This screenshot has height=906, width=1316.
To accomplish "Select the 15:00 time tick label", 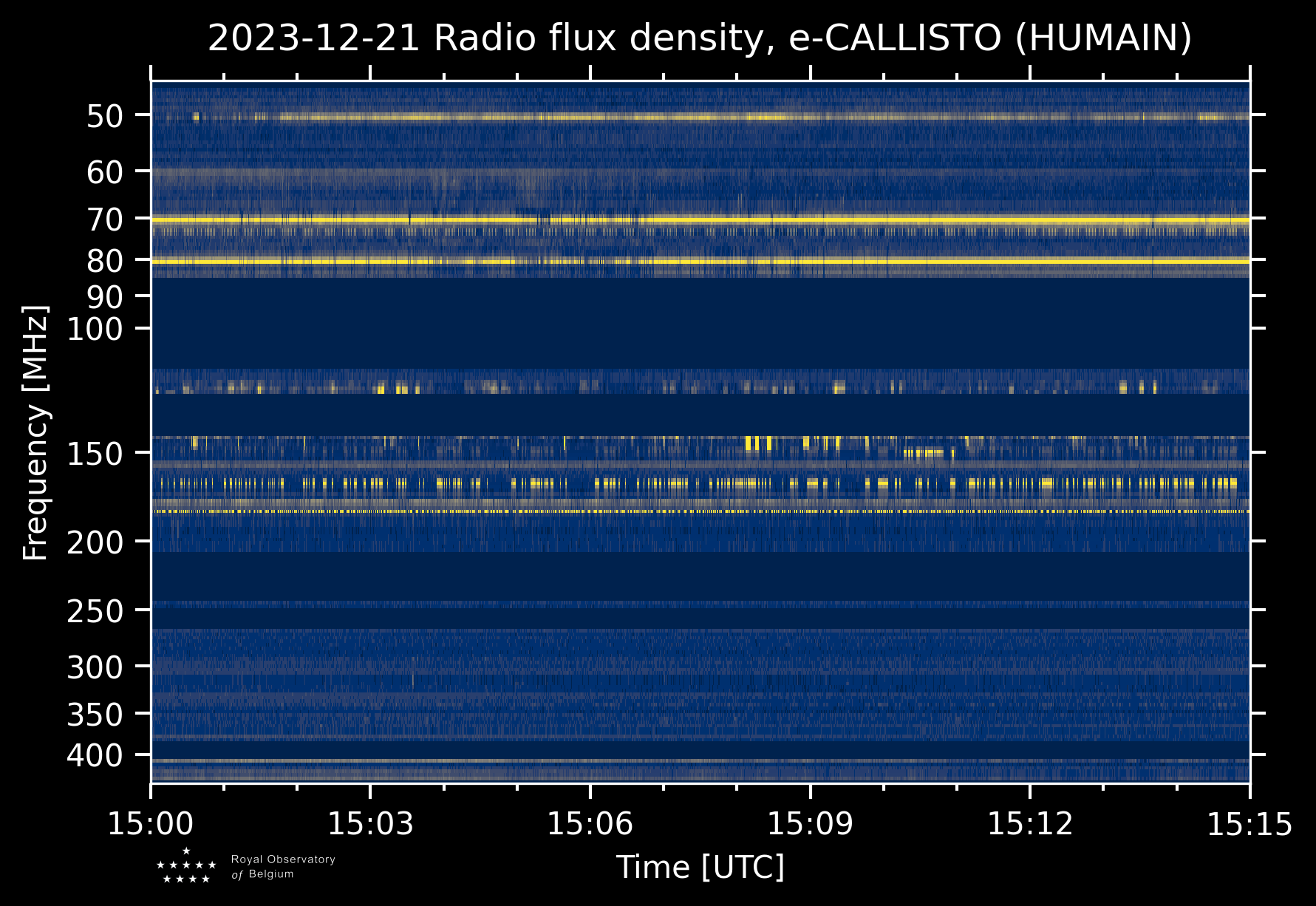I will pyautogui.click(x=151, y=823).
